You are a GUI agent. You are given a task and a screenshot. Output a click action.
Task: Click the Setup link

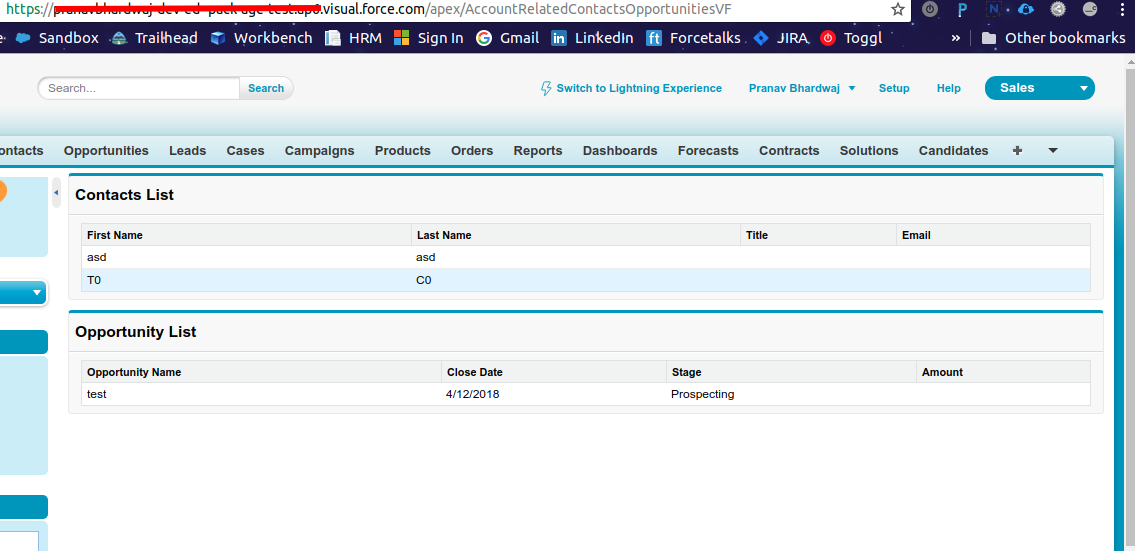[894, 88]
